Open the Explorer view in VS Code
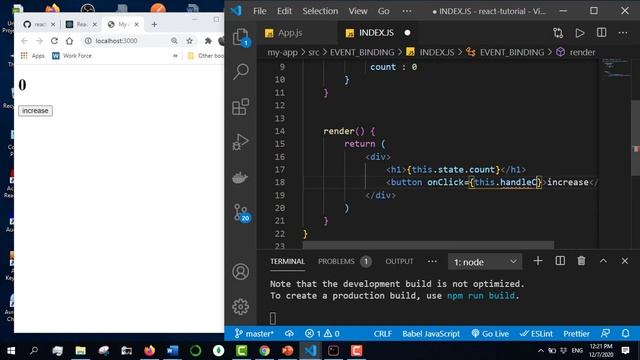Screen dimensions: 640x360 [240, 37]
